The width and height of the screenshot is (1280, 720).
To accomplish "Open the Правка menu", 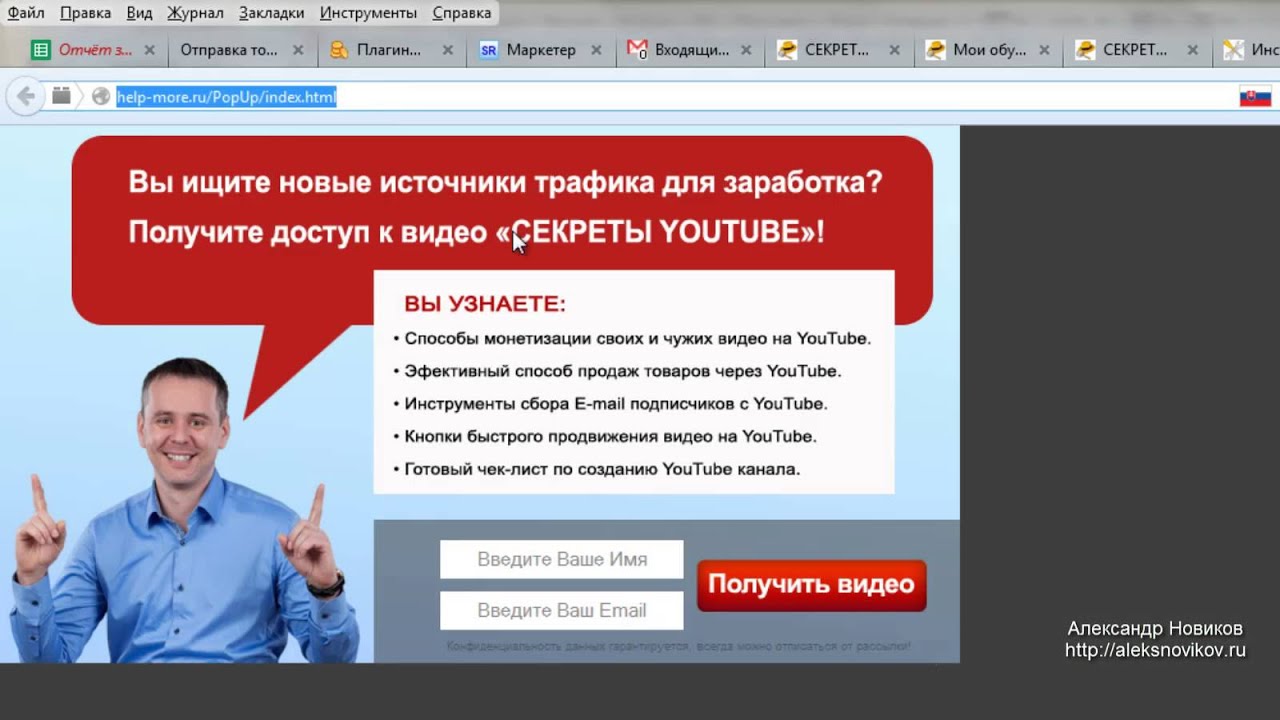I will click(85, 13).
